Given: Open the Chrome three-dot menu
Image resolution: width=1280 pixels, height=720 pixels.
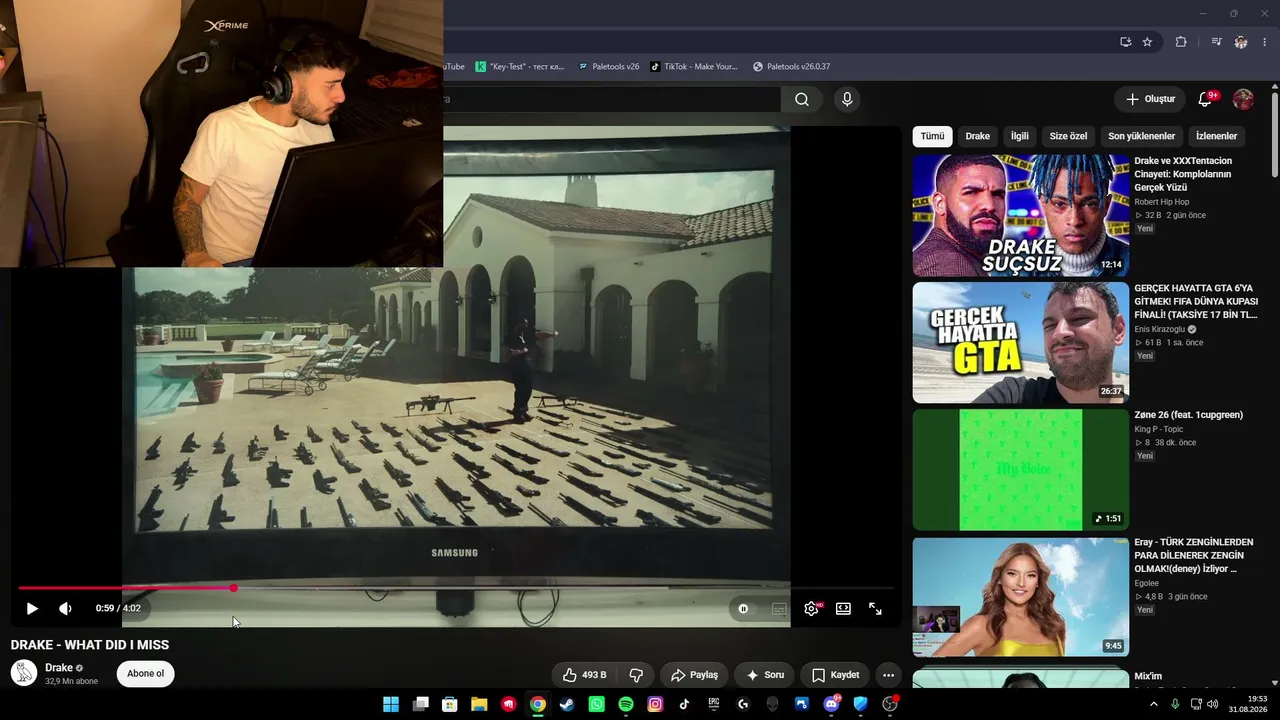Looking at the screenshot, I should pyautogui.click(x=1265, y=42).
